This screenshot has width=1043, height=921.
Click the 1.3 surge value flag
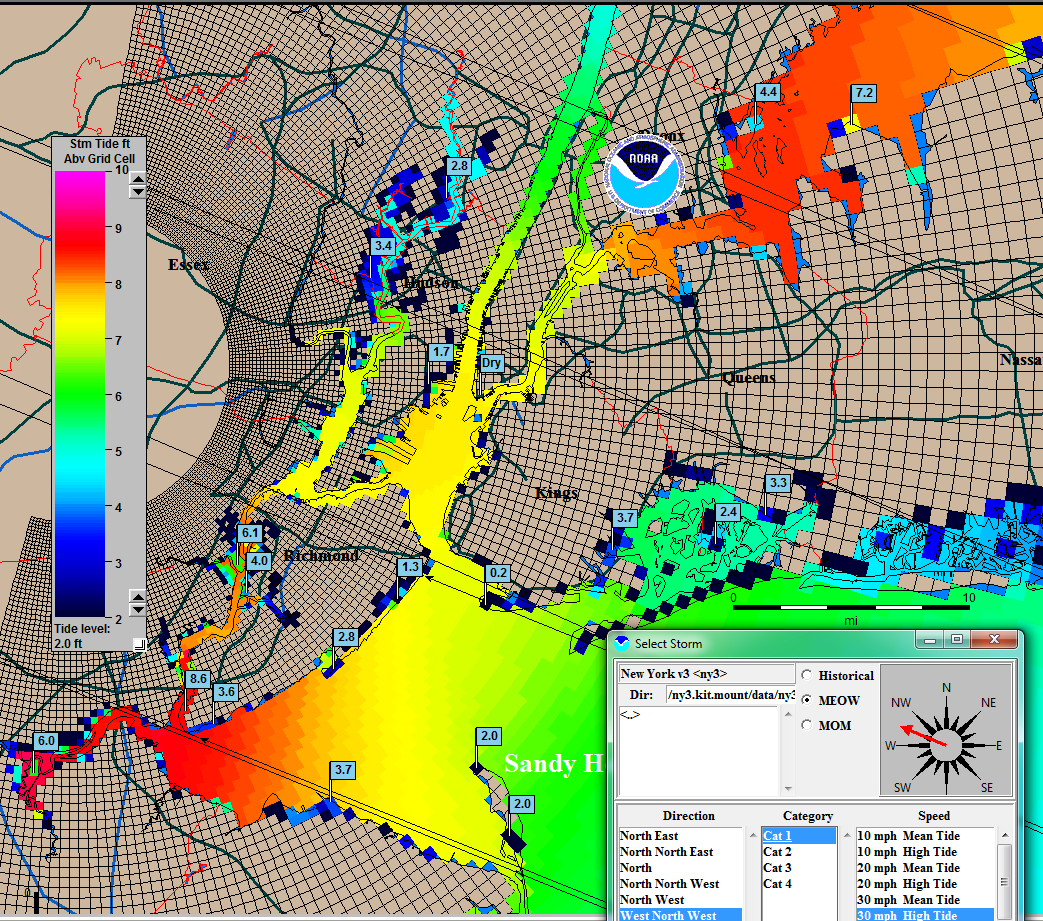click(x=409, y=567)
